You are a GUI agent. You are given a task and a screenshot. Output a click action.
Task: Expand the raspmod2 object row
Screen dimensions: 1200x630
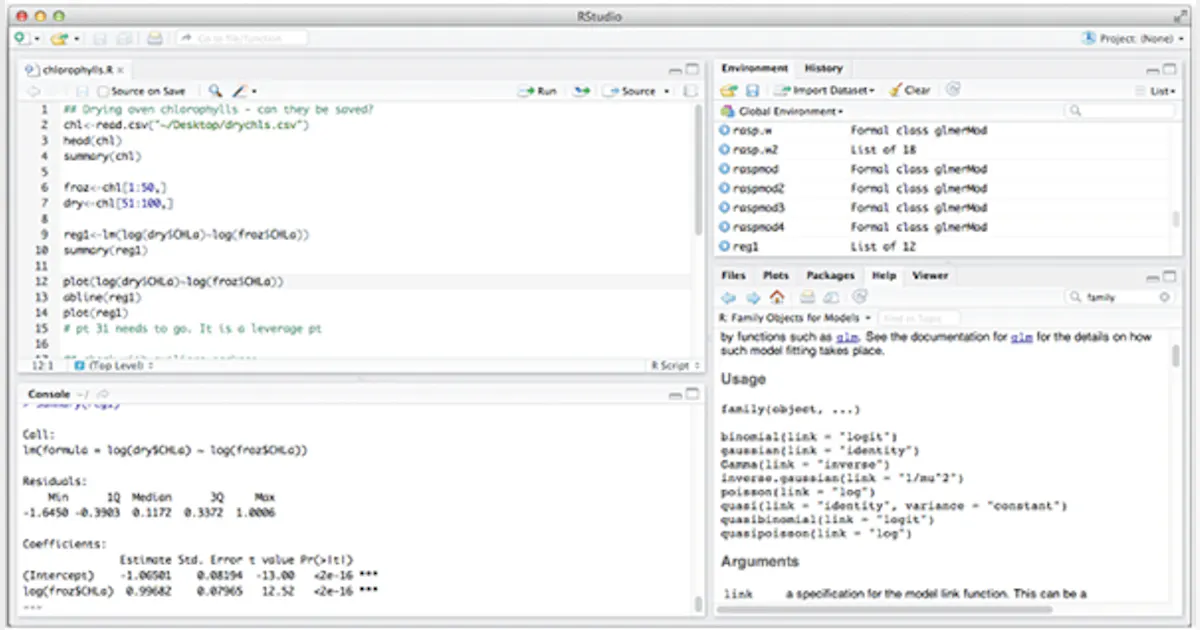[725, 188]
